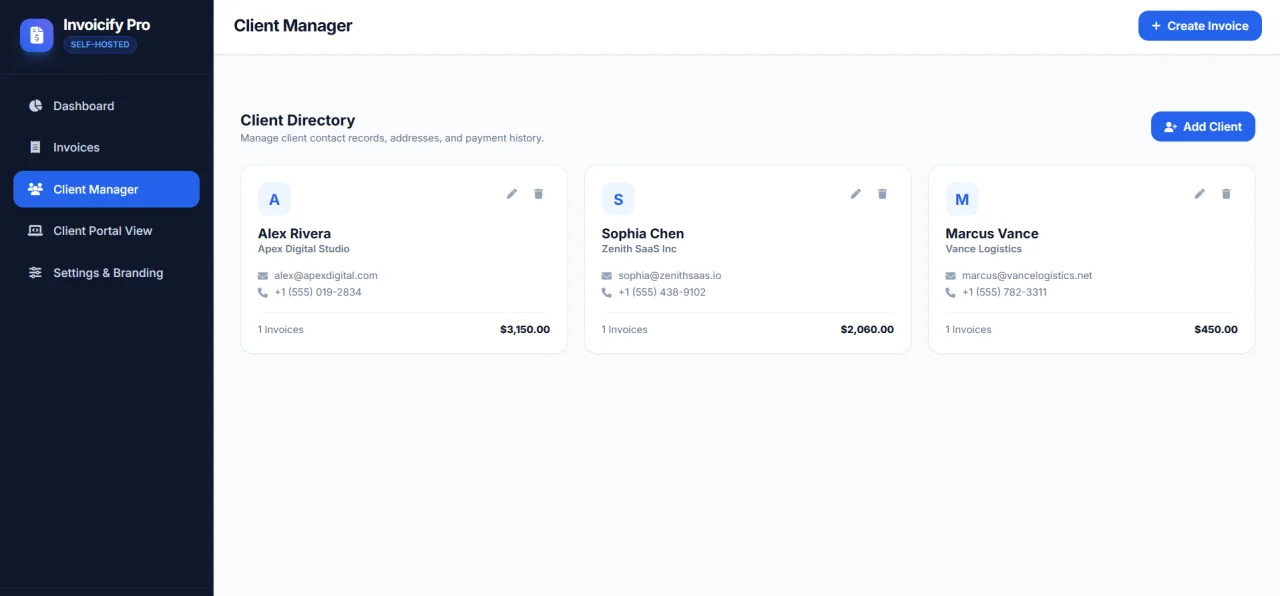Click the Vance Logistics company text

point(984,249)
